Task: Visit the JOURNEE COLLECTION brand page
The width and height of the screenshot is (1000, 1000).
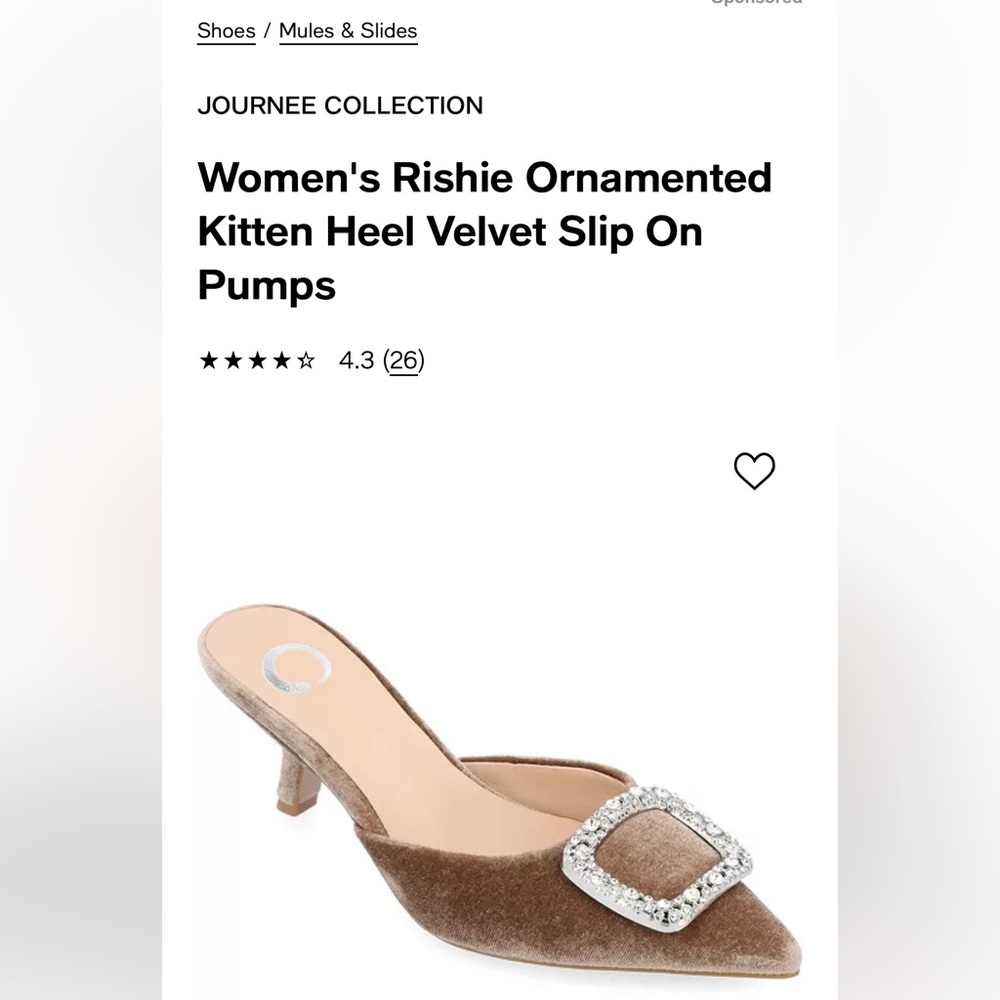Action: 340,105
